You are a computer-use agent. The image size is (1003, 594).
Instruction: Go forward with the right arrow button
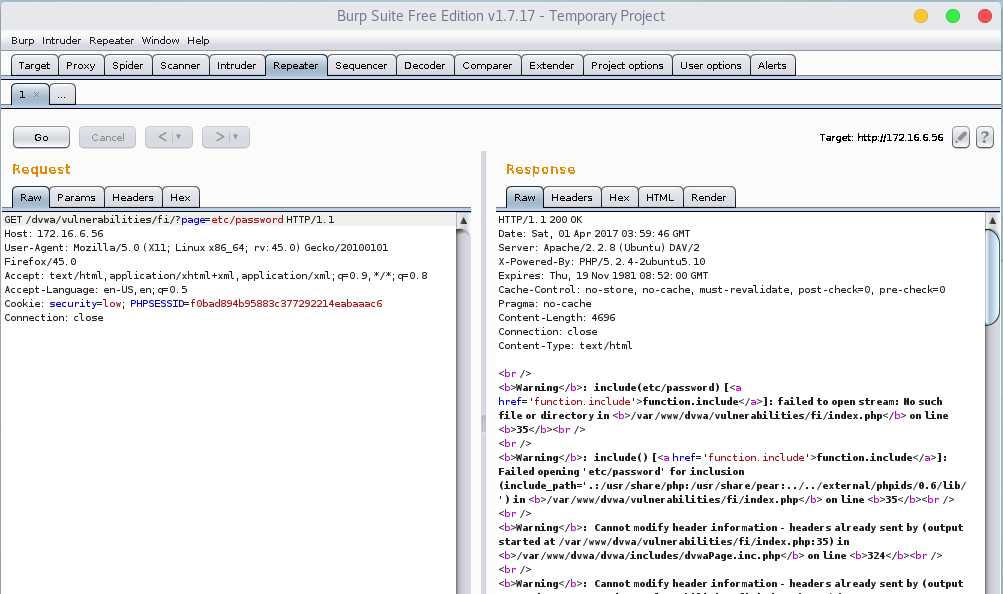(x=219, y=137)
